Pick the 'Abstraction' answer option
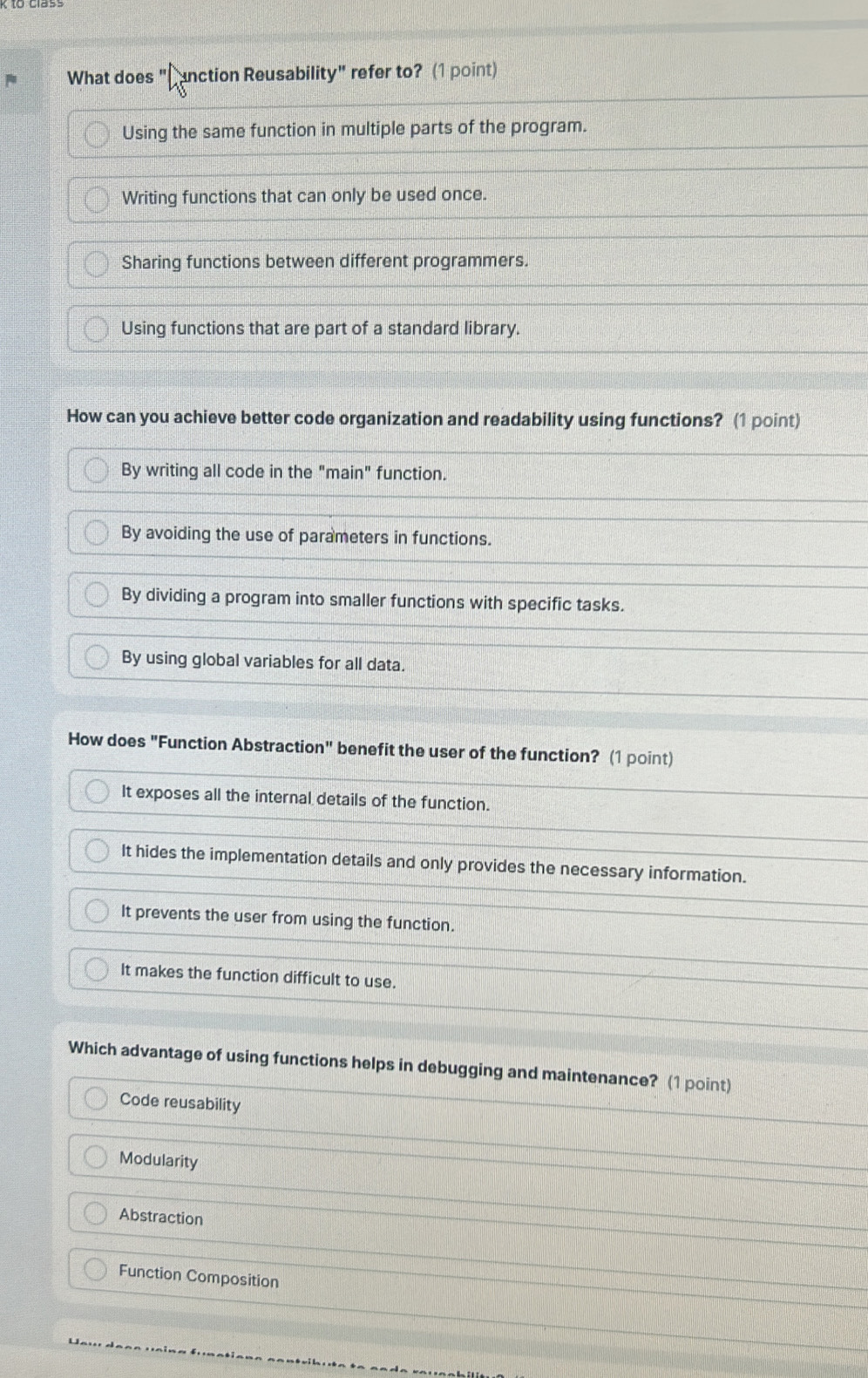The image size is (868, 1378). [x=96, y=1214]
